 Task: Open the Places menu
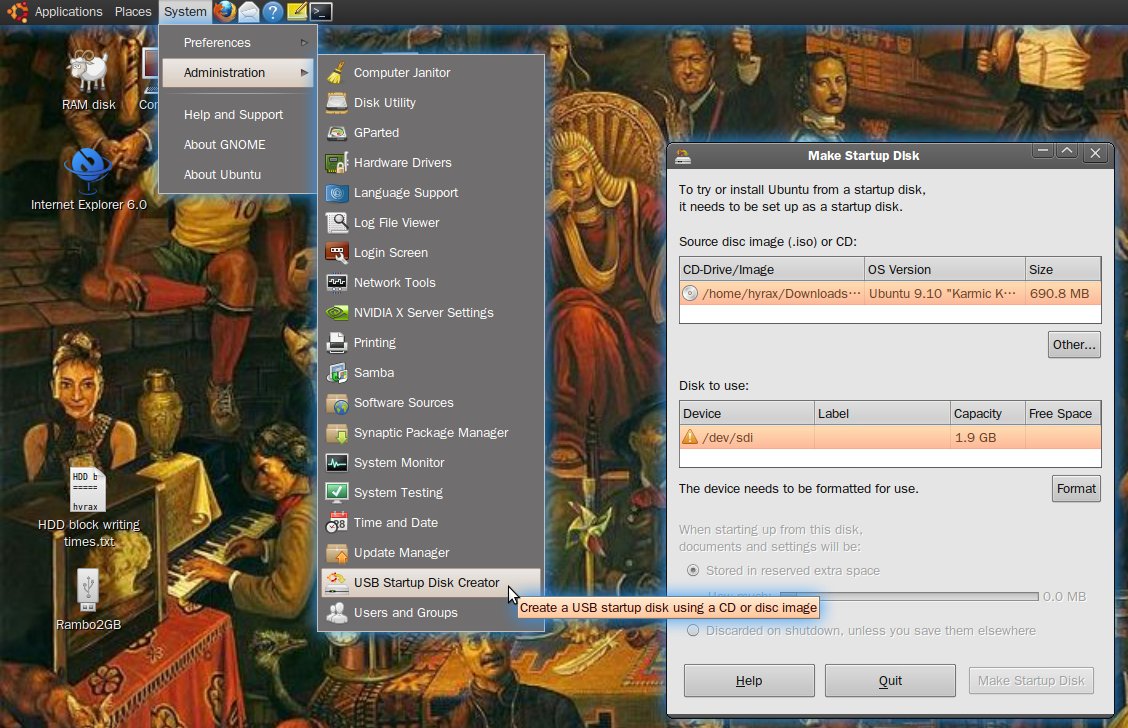tap(133, 12)
